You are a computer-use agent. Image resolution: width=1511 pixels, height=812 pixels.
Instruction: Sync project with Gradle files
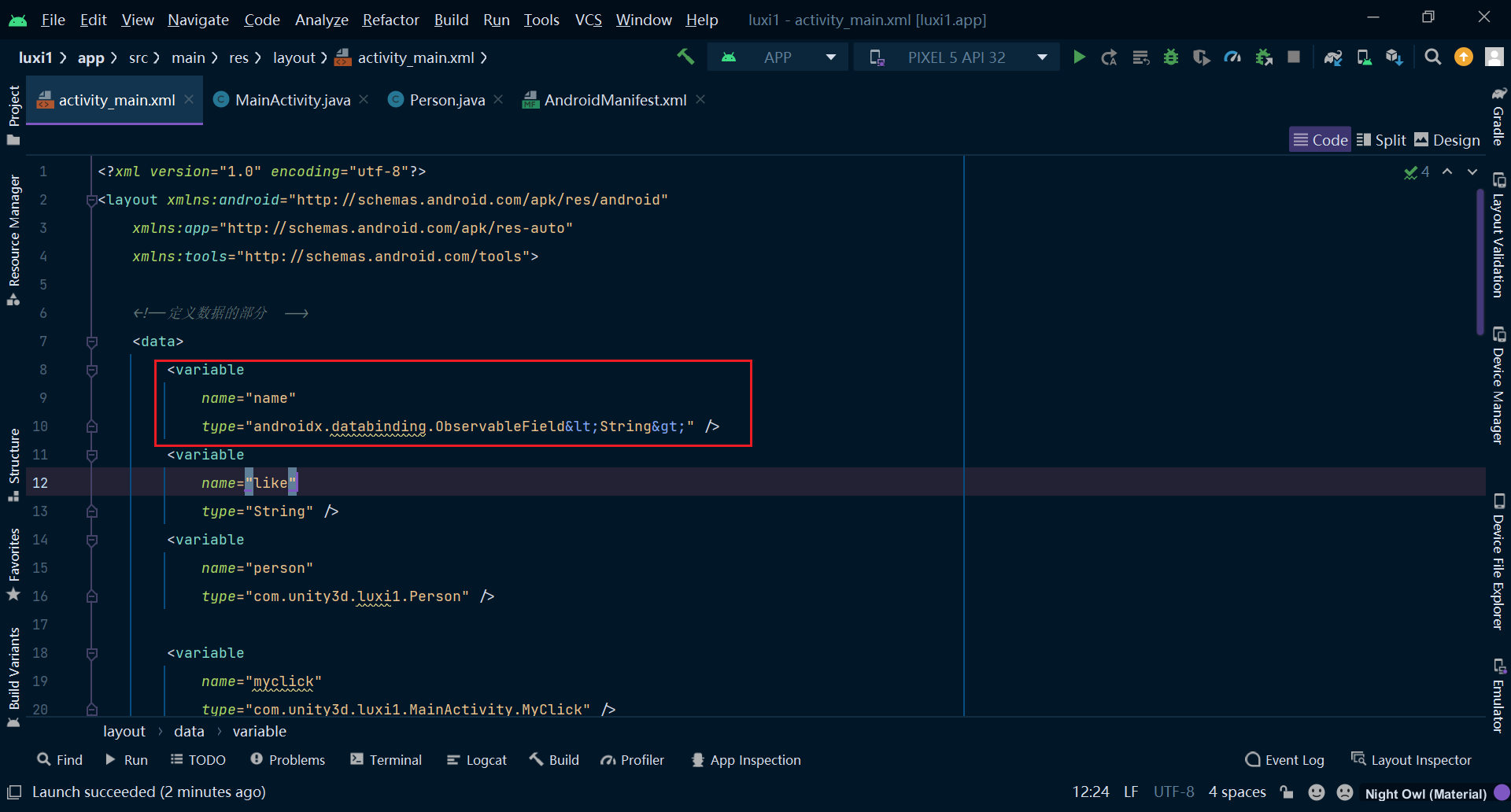1333,57
